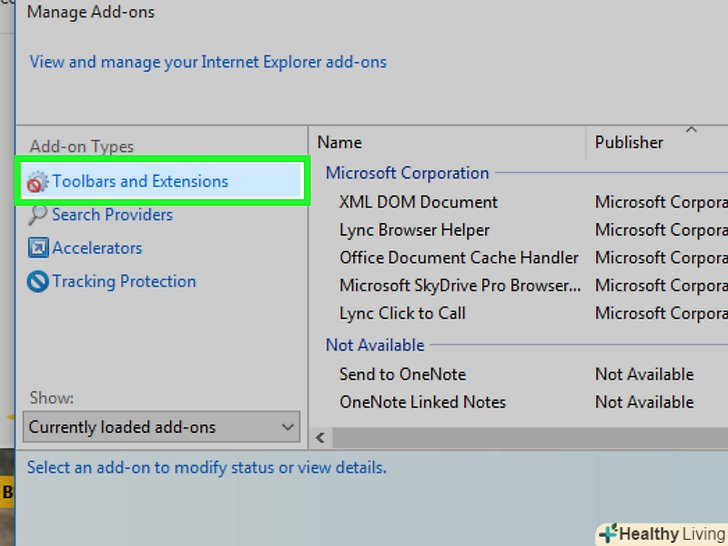Select the Lync Browser Helper add-on

point(415,230)
